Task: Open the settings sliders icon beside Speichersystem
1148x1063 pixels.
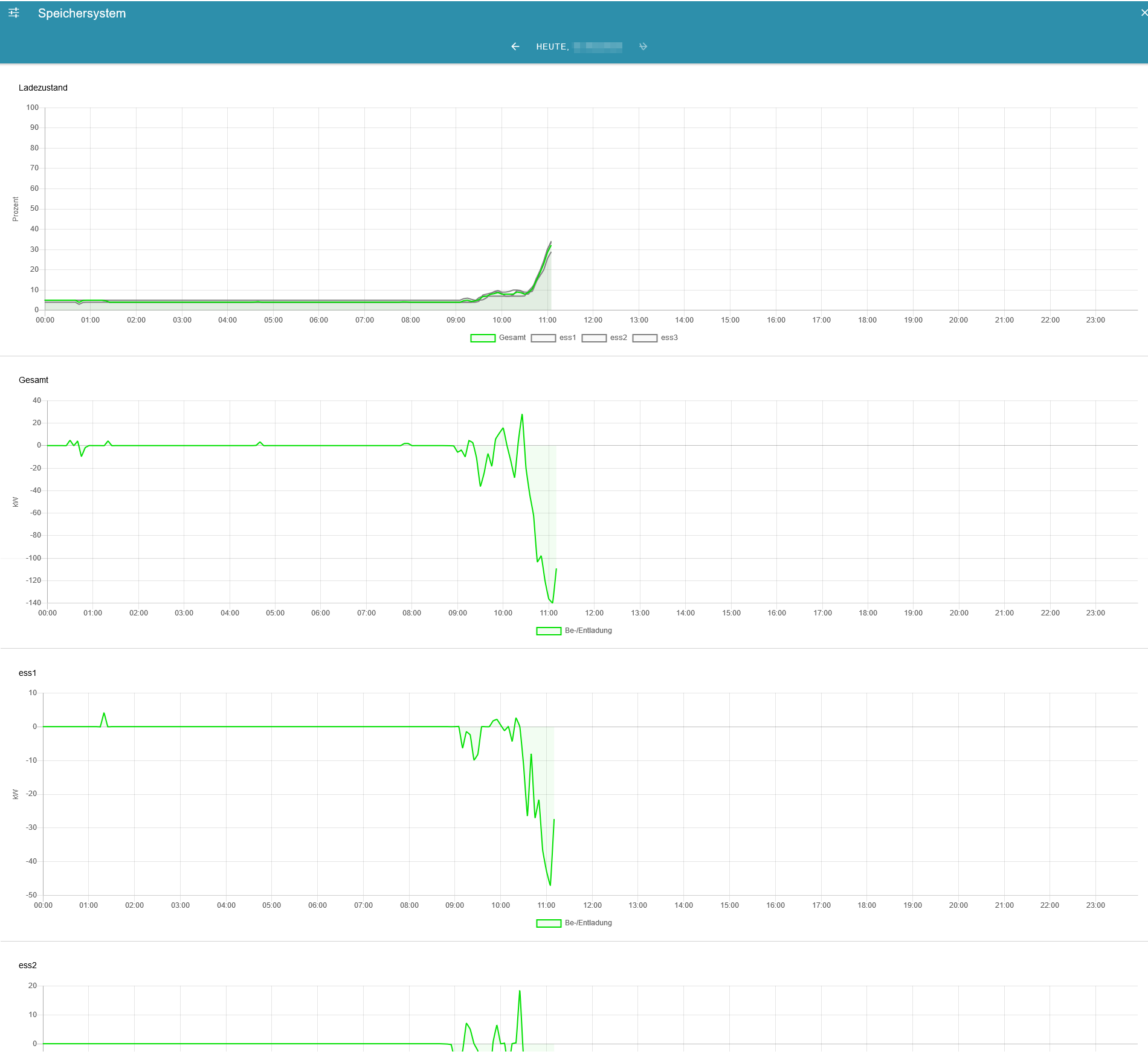Action: coord(14,13)
